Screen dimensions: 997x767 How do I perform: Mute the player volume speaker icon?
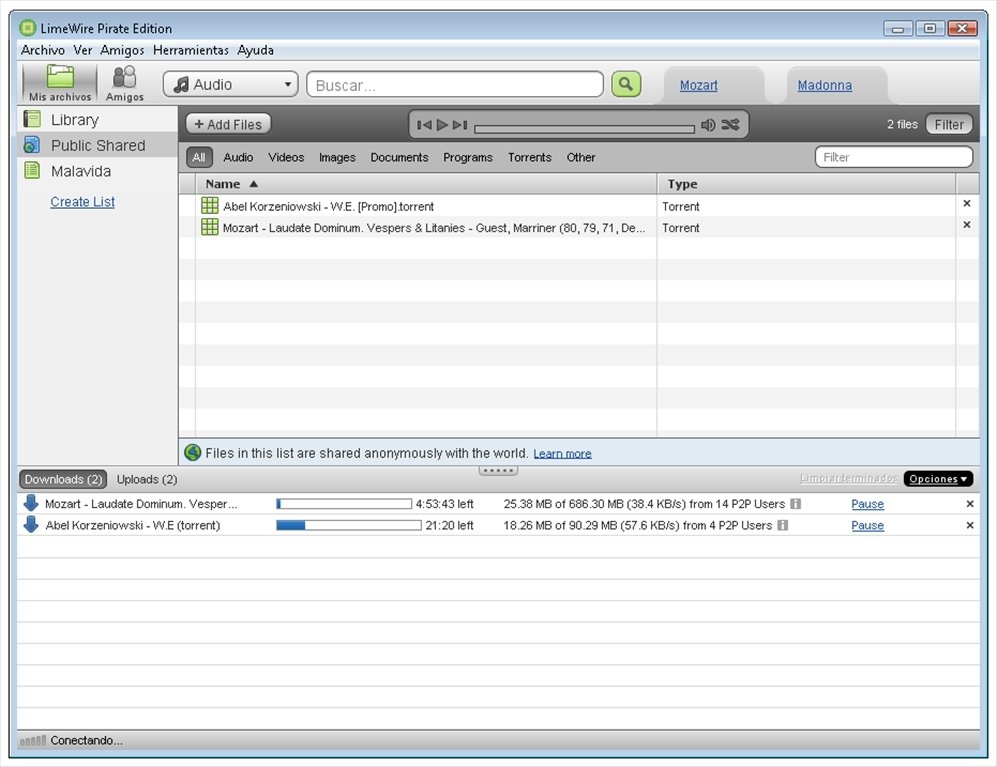pyautogui.click(x=708, y=125)
